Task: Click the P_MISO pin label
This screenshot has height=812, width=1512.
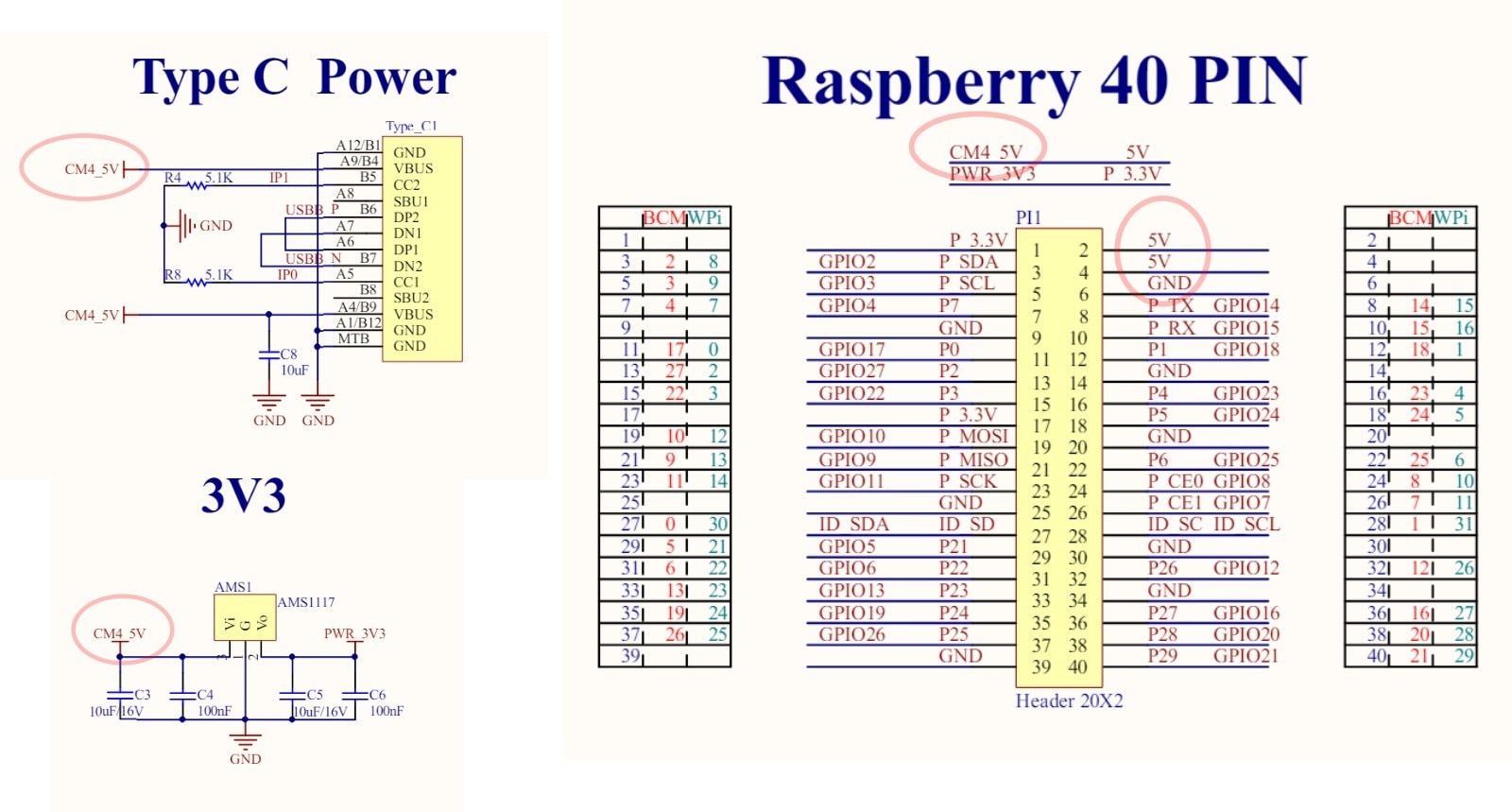Action: point(973,459)
